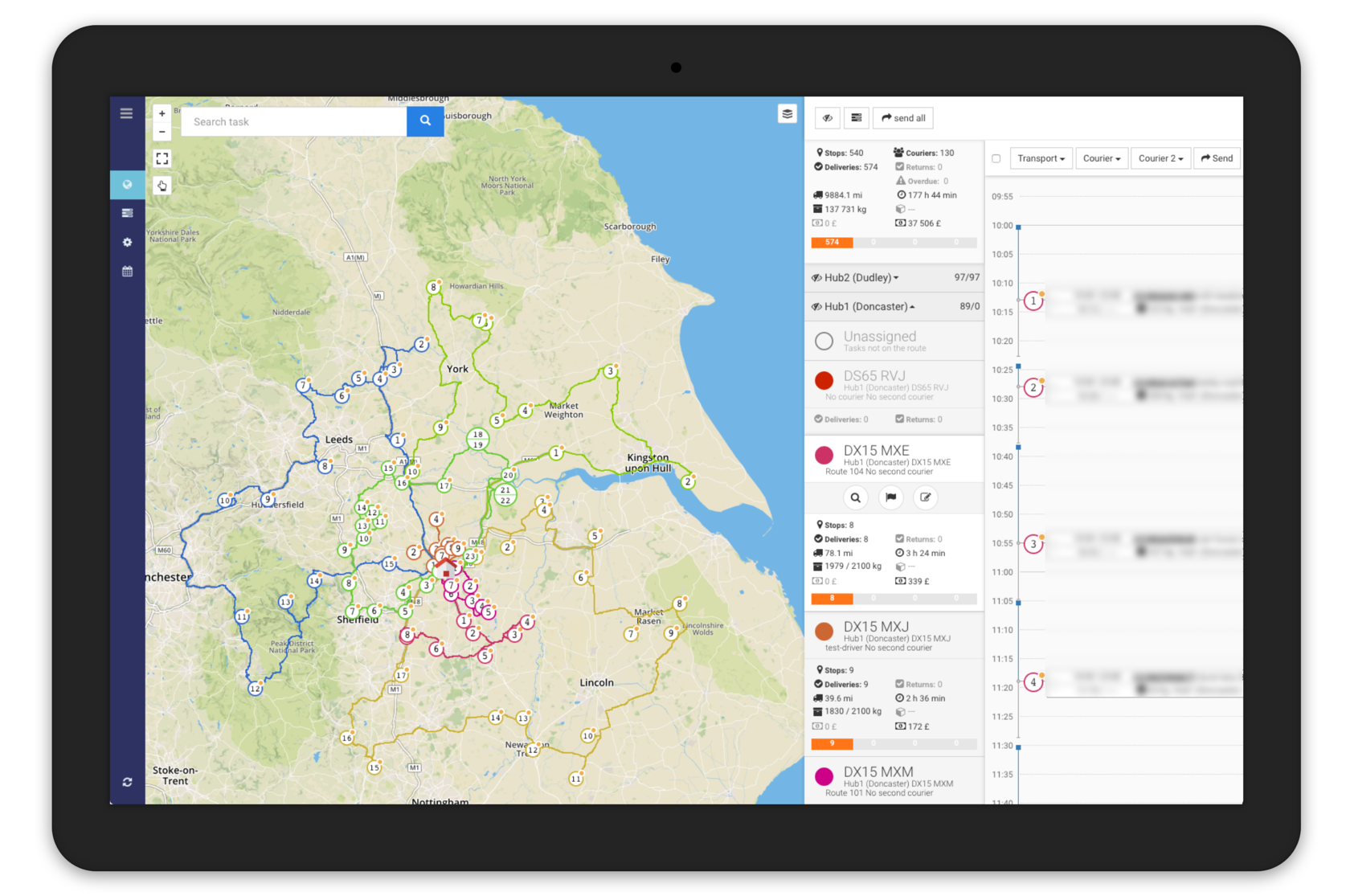Open the hamburger menu in sidebar
This screenshot has width=1350, height=896.
click(x=126, y=113)
